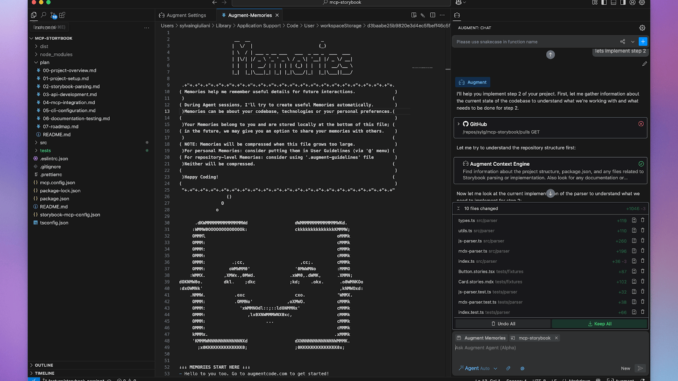Close the Augment-Memories tab
The height and width of the screenshot is (381, 678).
[x=277, y=15]
